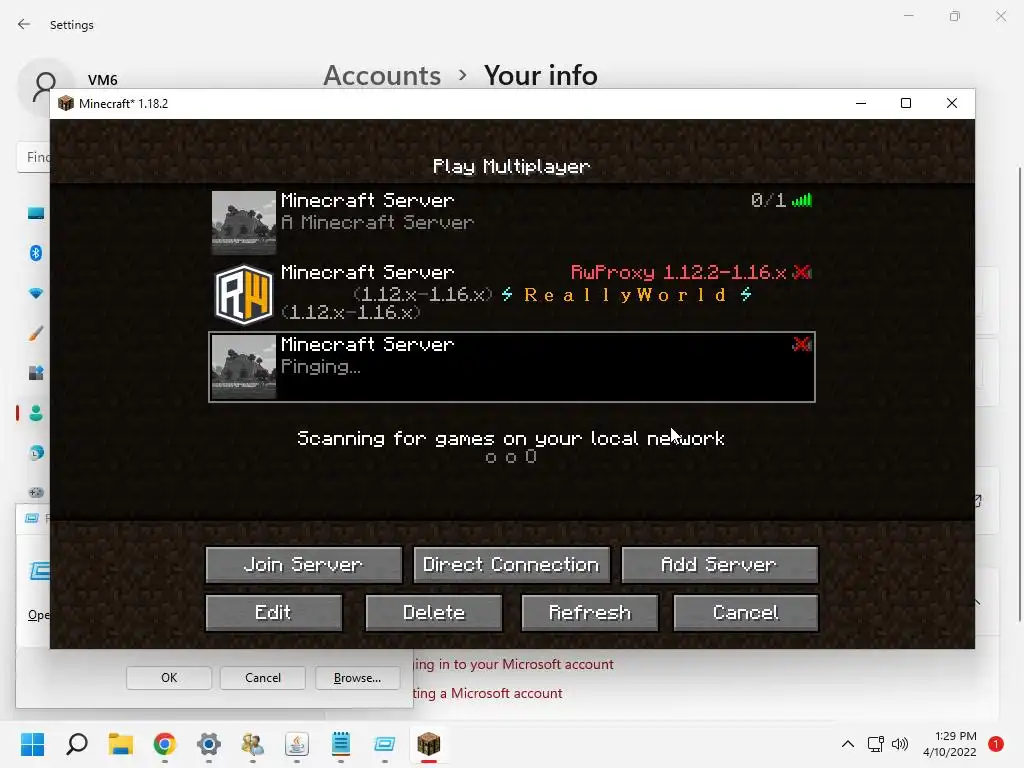Select the 'RwProxy 1.12.2-1.16.x' version text
This screenshot has width=1024, height=768.
click(679, 272)
